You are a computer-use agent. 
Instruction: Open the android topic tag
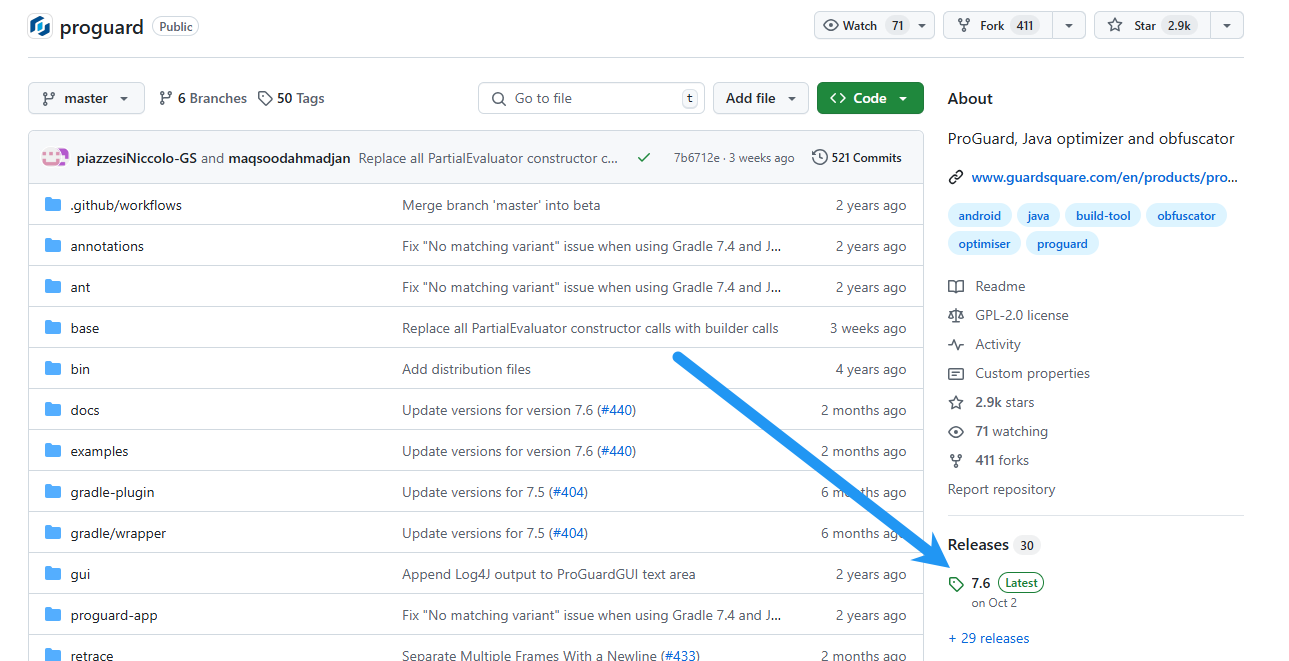(979, 215)
